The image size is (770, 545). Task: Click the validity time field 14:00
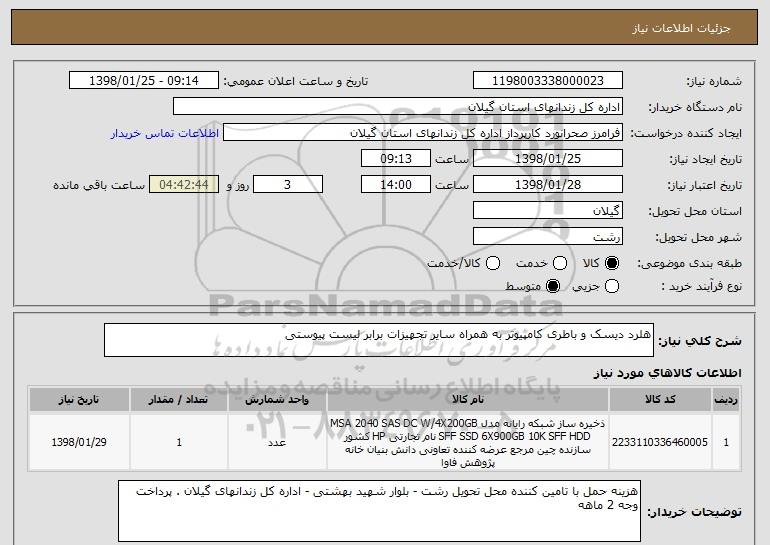coord(396,185)
